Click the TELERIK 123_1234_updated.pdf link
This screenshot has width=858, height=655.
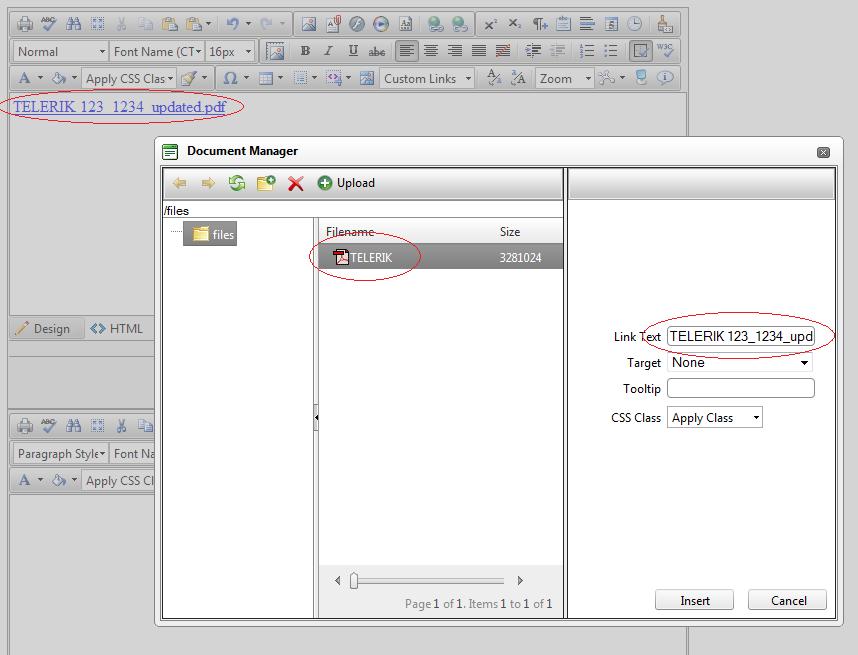[x=119, y=107]
